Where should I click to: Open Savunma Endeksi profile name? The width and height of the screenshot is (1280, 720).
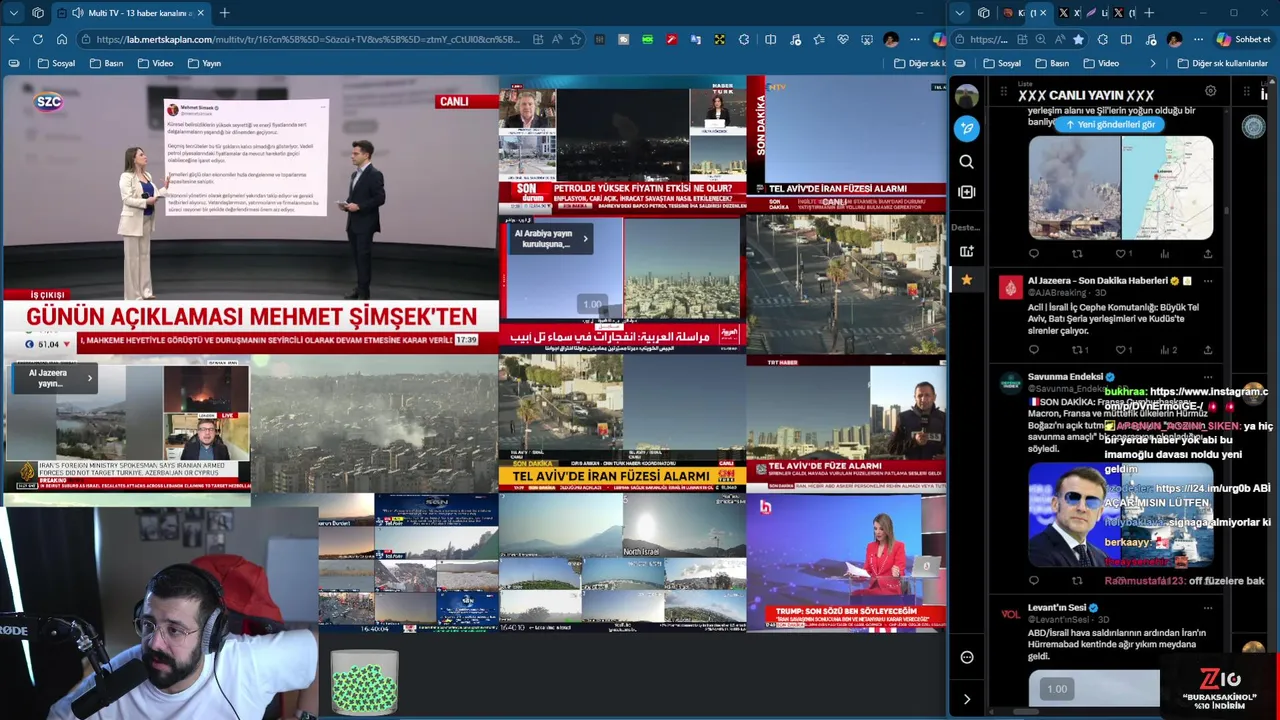point(1065,376)
